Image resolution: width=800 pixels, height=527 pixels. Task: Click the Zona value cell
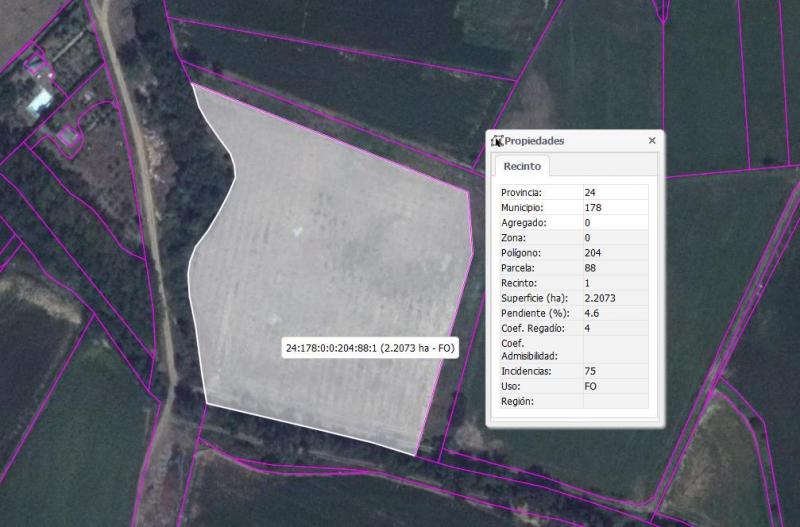(x=614, y=238)
